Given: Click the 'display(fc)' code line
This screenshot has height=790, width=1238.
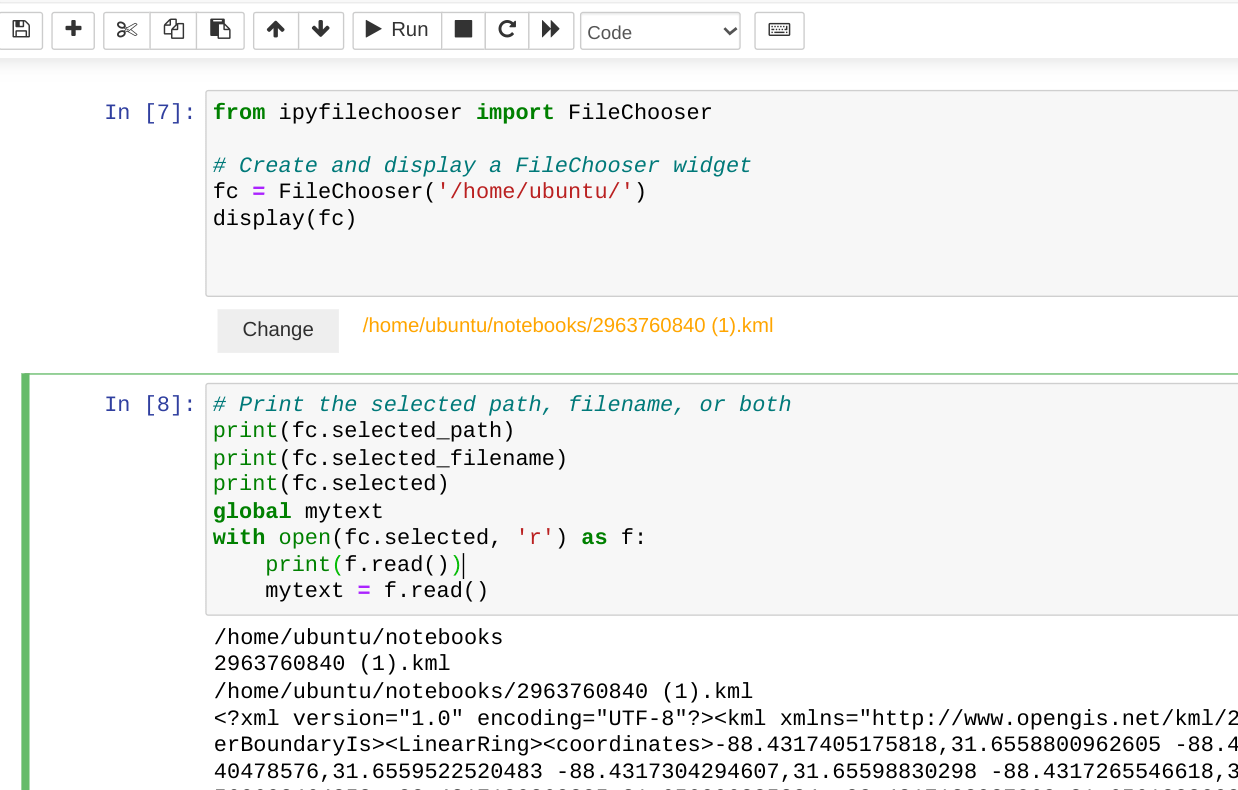Looking at the screenshot, I should (x=285, y=218).
